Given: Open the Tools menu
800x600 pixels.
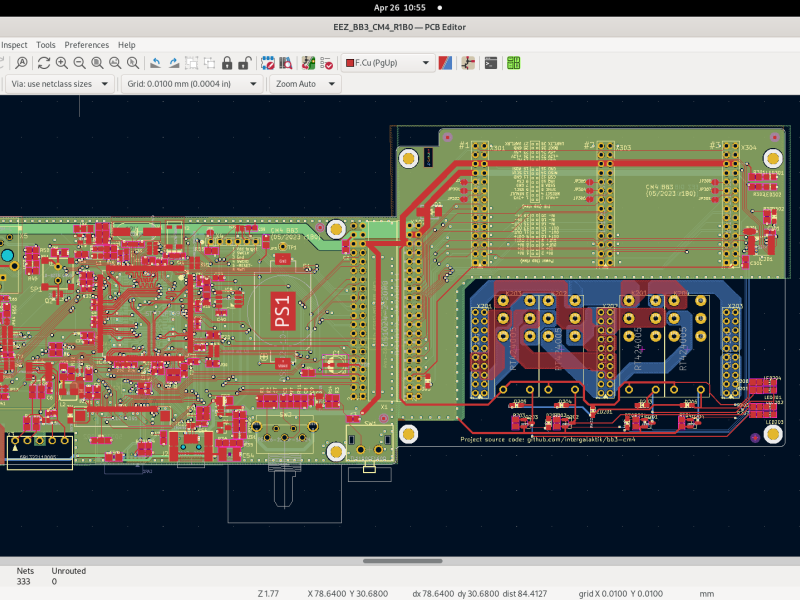Looking at the screenshot, I should coord(45,44).
